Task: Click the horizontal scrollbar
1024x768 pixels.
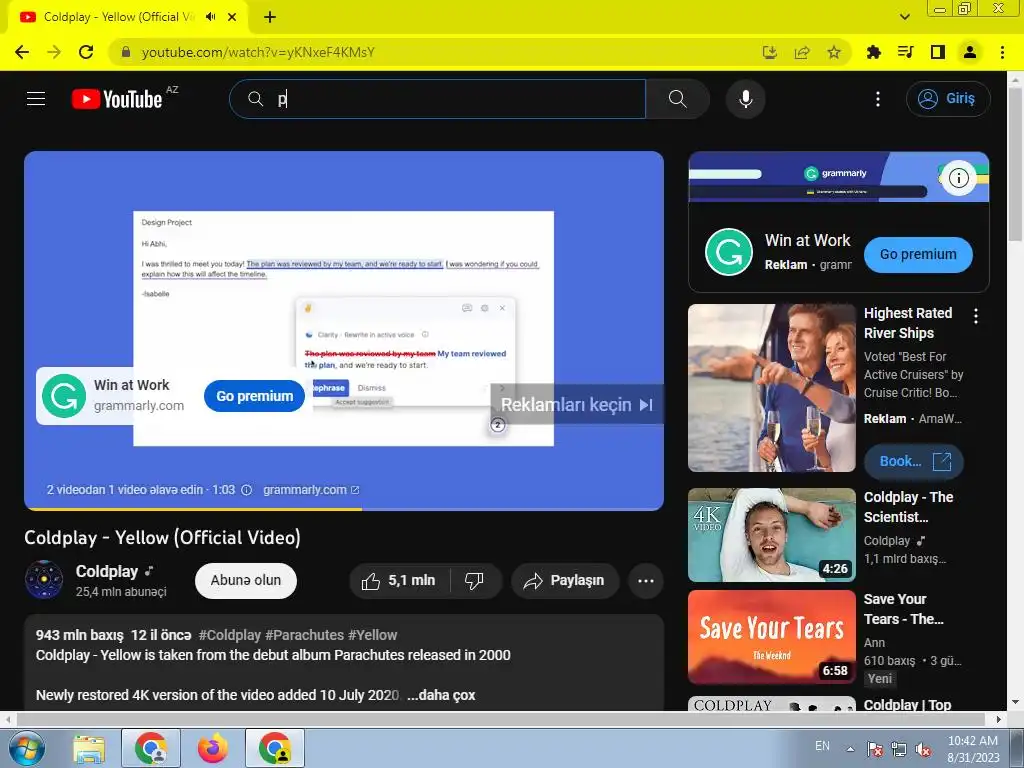Action: point(503,719)
